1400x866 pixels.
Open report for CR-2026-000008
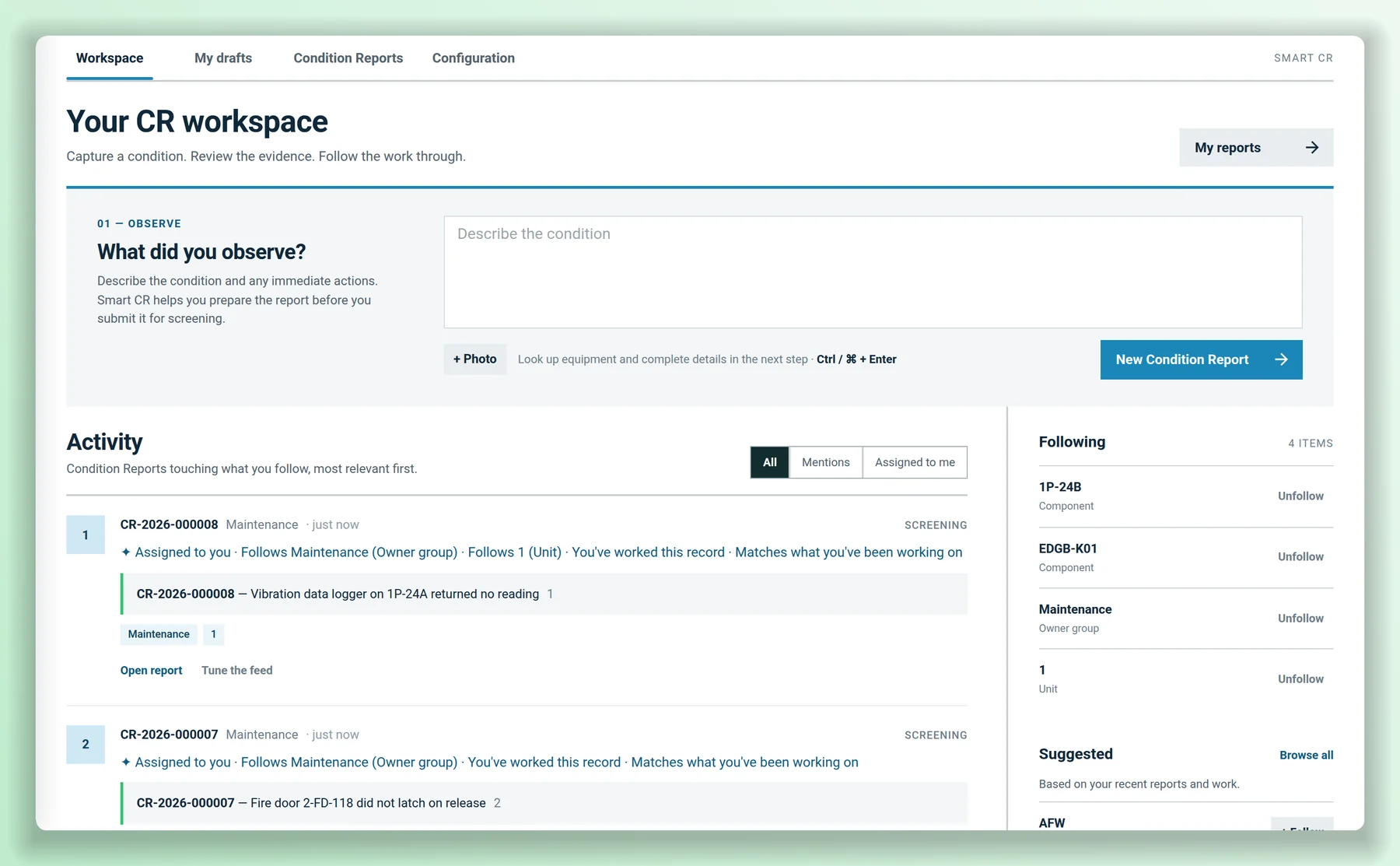[x=152, y=671]
